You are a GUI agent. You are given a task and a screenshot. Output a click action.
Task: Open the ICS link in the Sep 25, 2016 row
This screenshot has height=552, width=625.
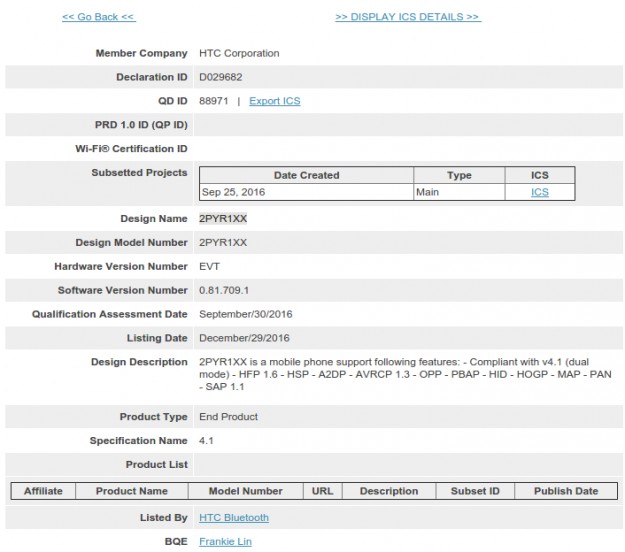tap(539, 192)
